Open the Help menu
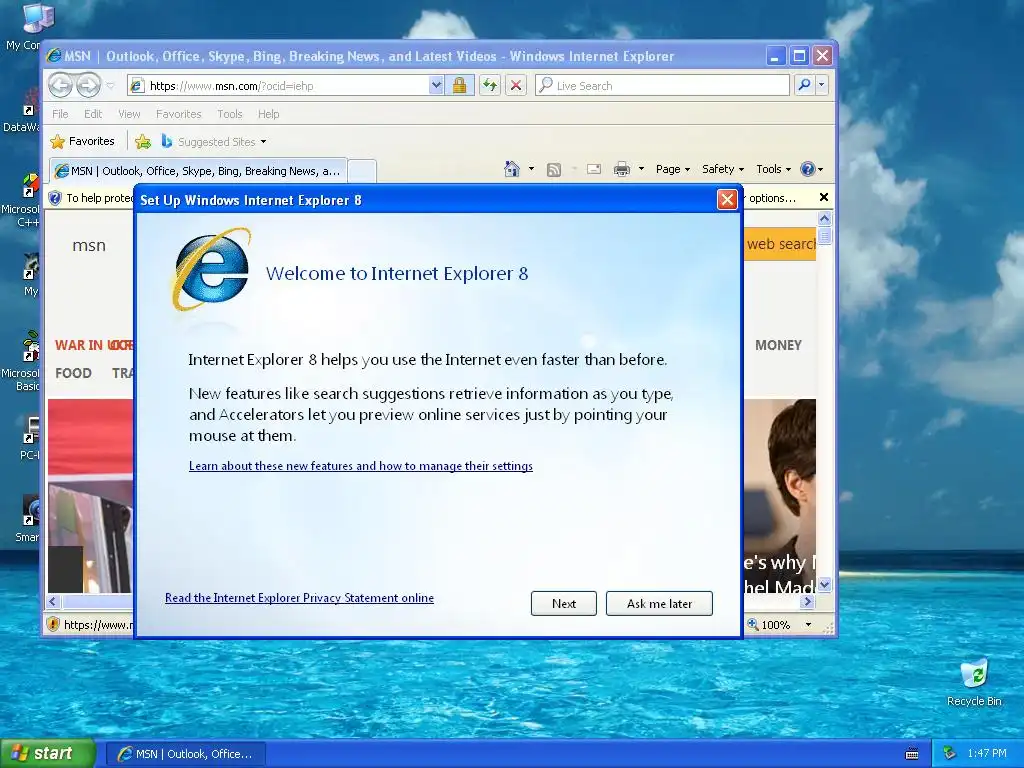 (268, 114)
